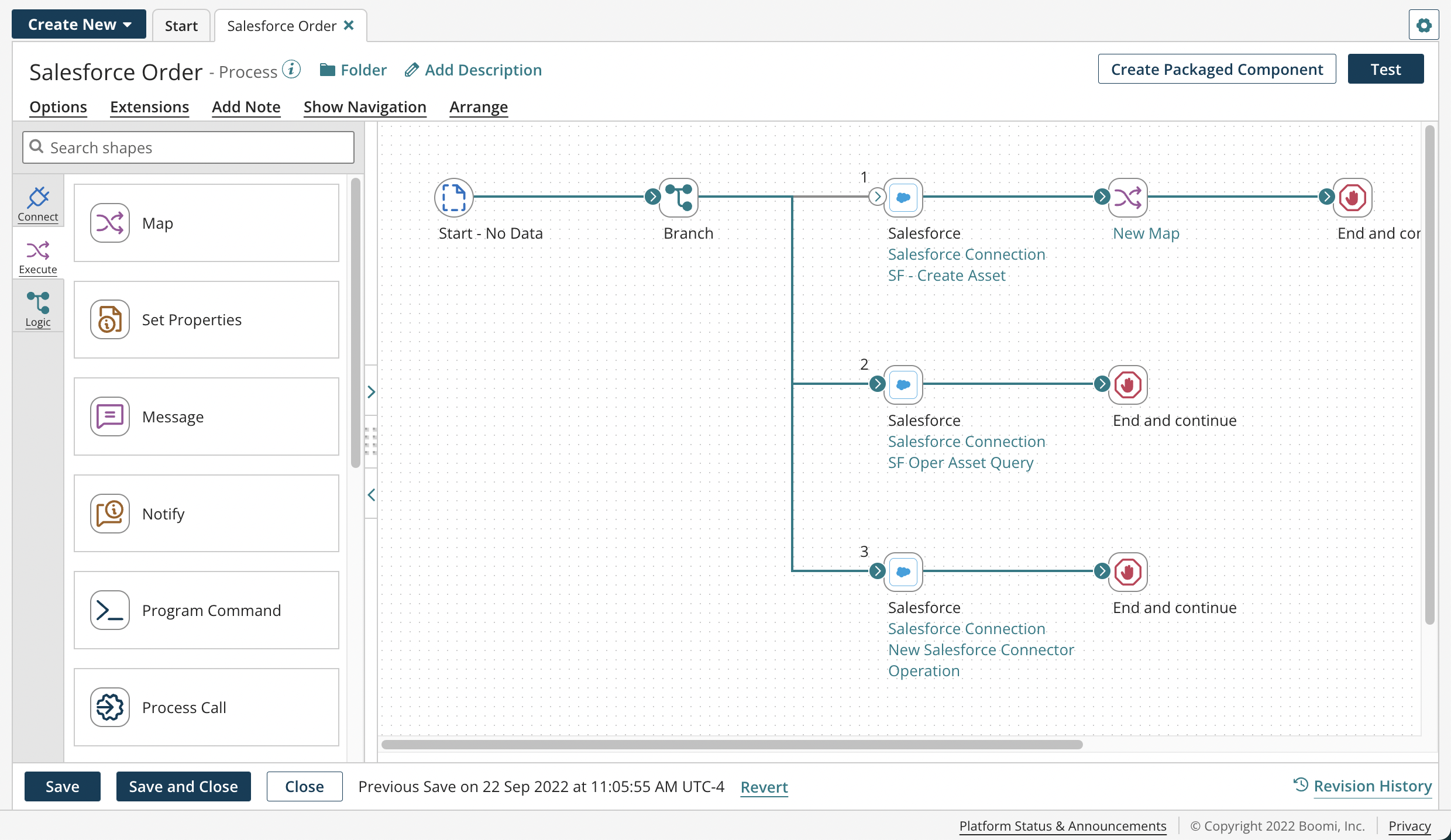
Task: Select the Execute shapes category
Action: (37, 256)
